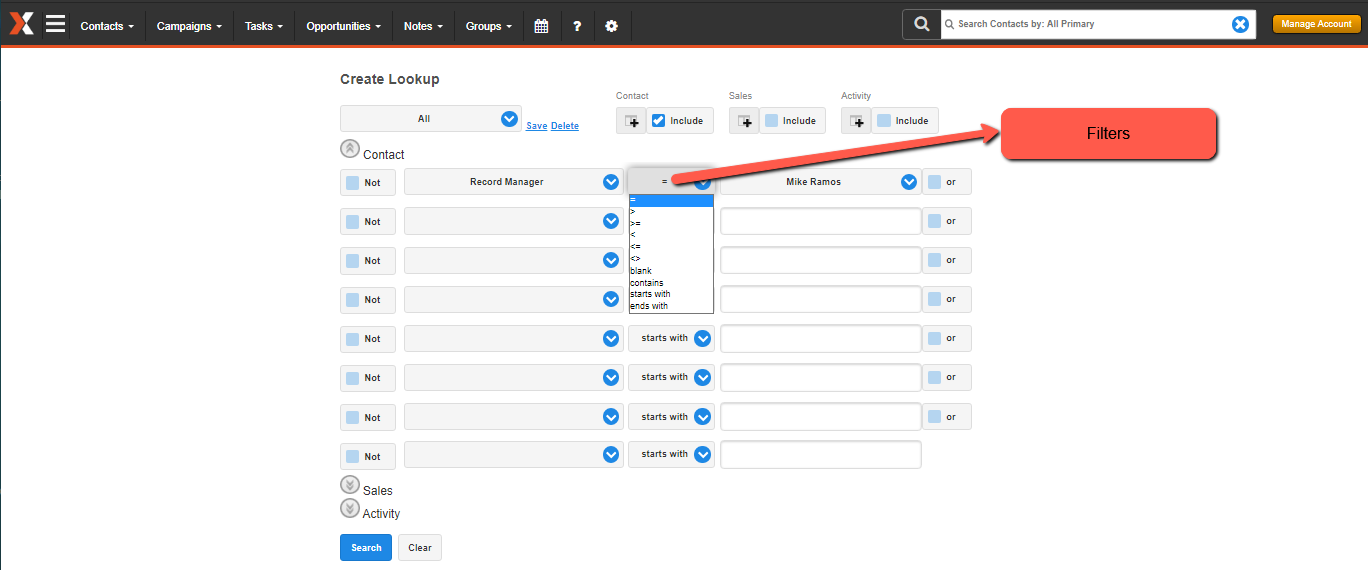The height and width of the screenshot is (570, 1368).
Task: Open the Campaigns menu
Action: (x=190, y=26)
